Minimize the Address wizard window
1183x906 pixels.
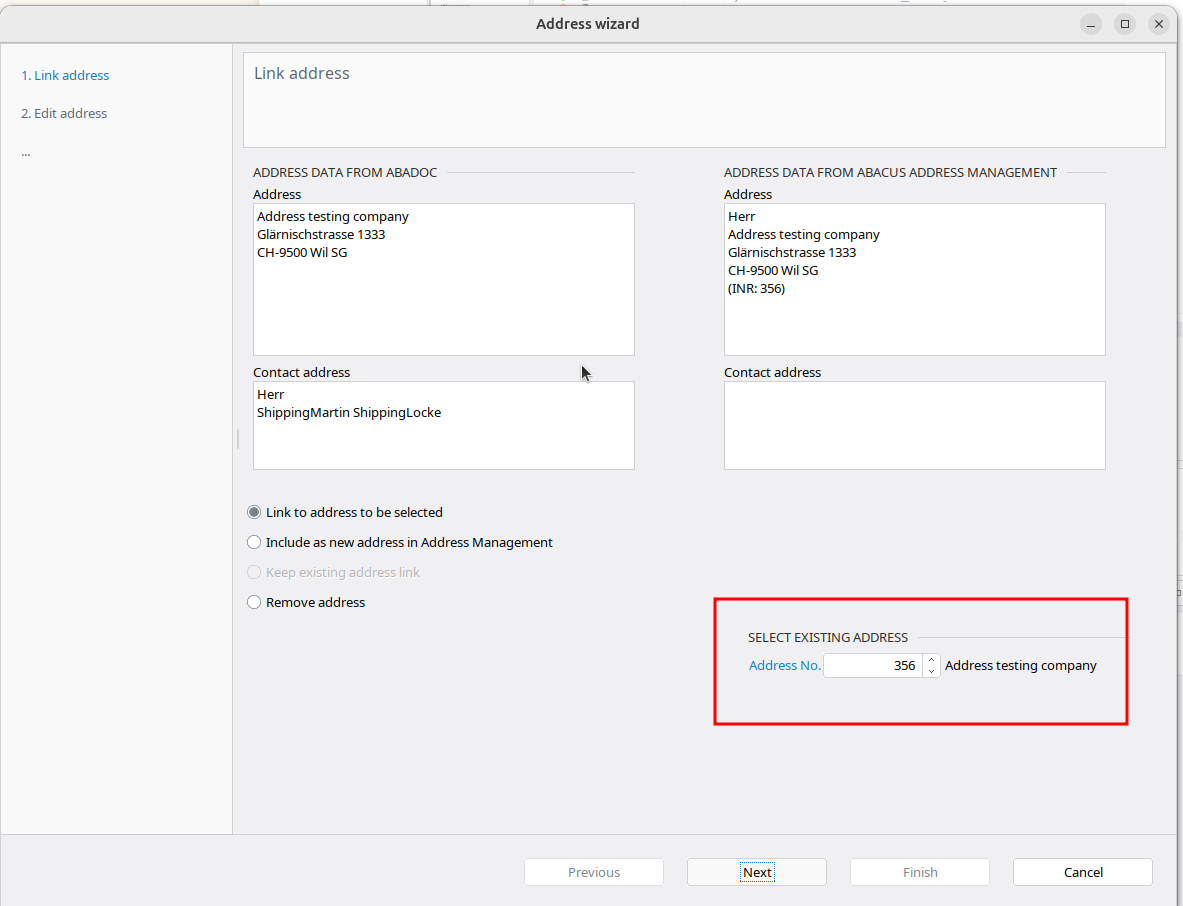pyautogui.click(x=1091, y=24)
